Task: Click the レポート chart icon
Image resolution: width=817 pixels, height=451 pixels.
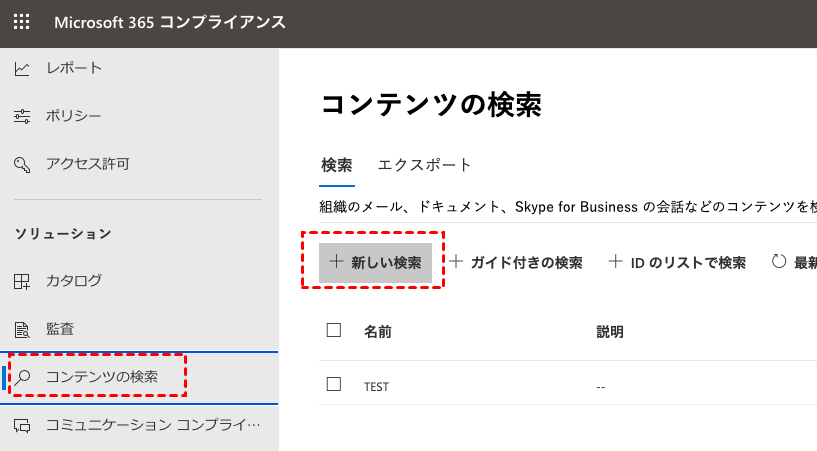Action: [x=22, y=68]
